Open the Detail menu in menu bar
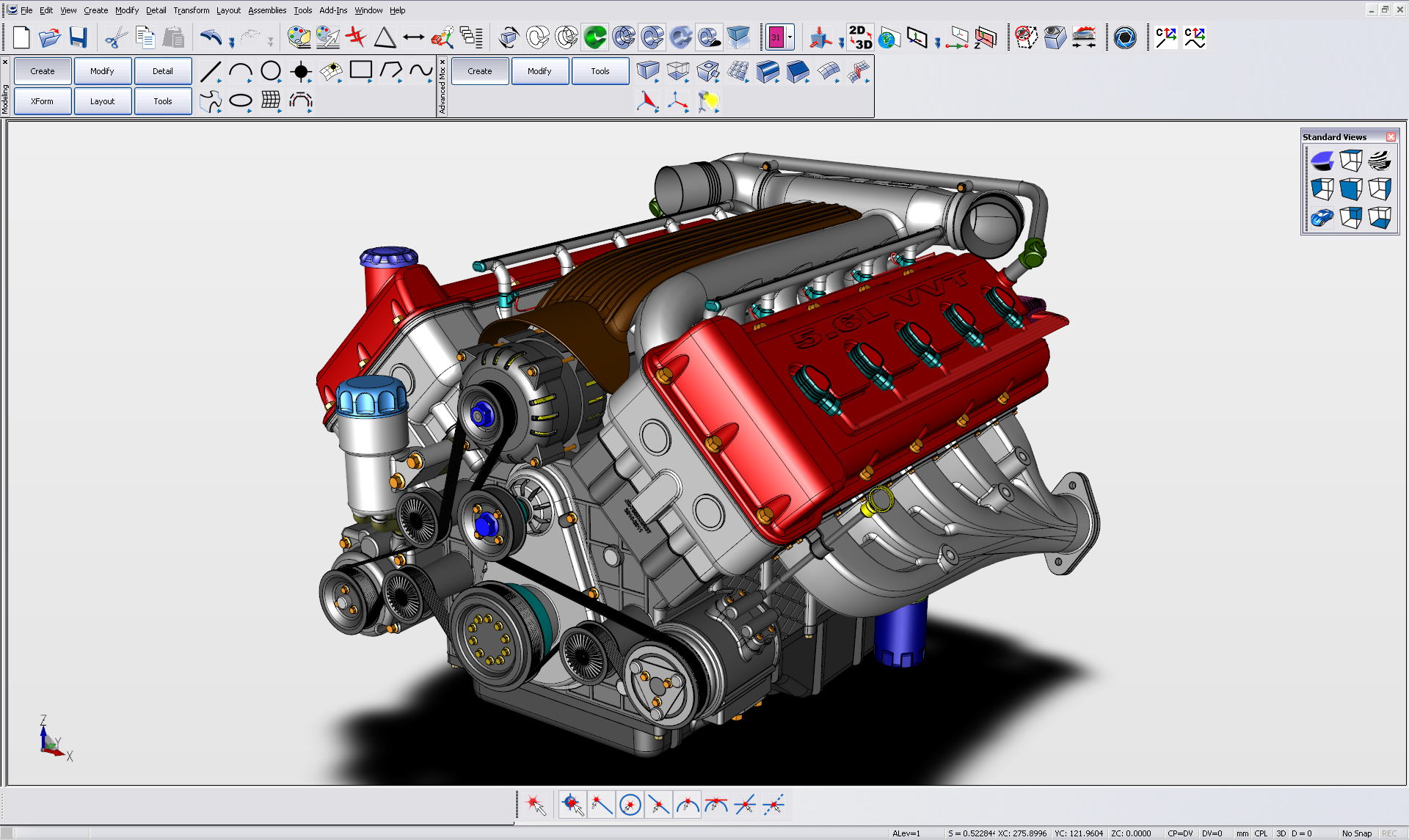Screen dimensions: 1409x840 pos(156,10)
